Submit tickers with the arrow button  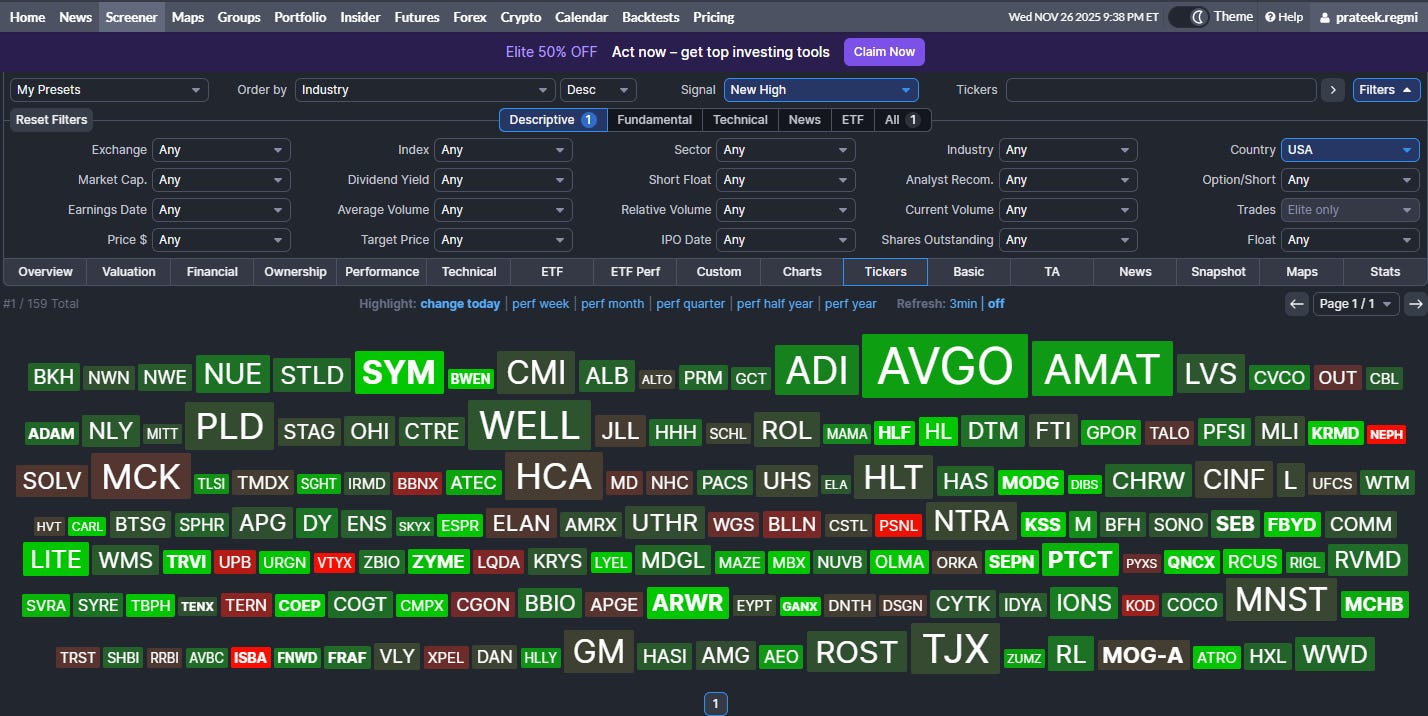tap(1332, 90)
